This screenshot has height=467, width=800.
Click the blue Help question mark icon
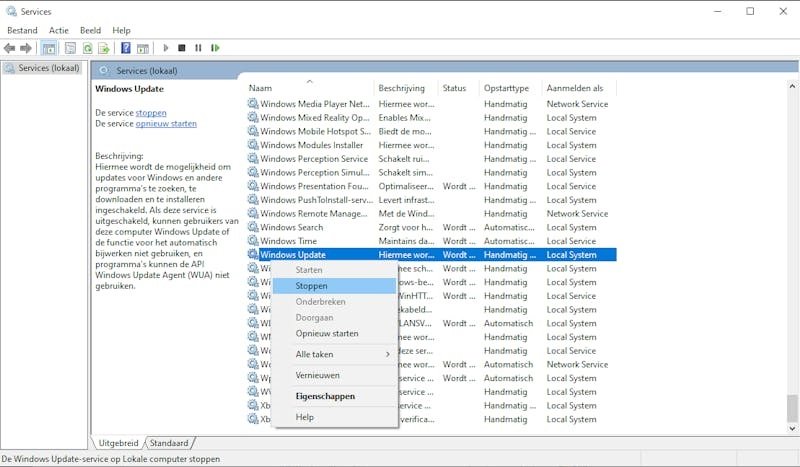click(126, 48)
